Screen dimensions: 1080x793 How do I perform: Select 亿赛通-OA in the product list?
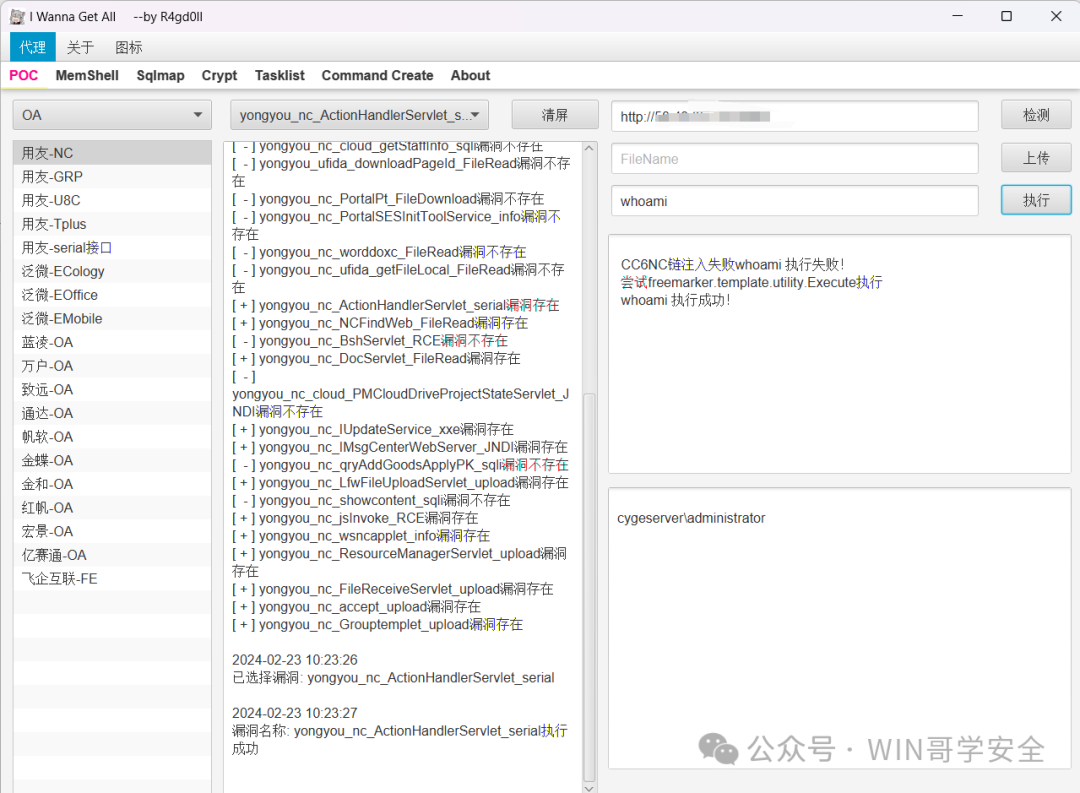click(112, 555)
